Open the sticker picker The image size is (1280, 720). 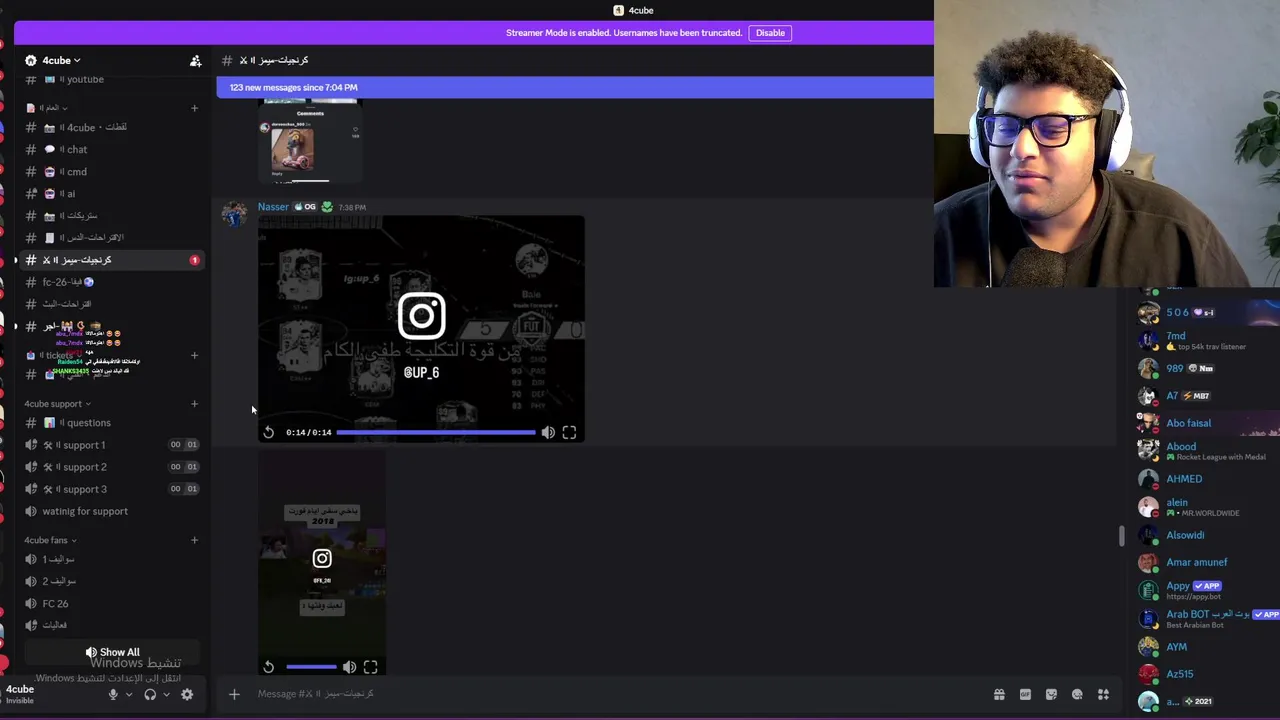coord(1051,694)
